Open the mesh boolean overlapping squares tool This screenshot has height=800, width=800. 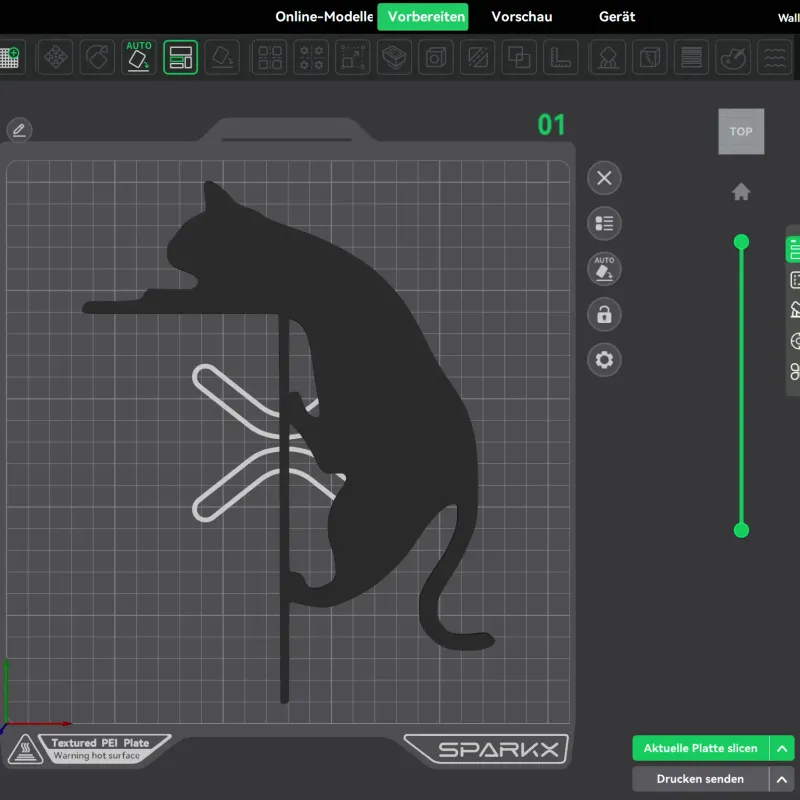tap(519, 57)
